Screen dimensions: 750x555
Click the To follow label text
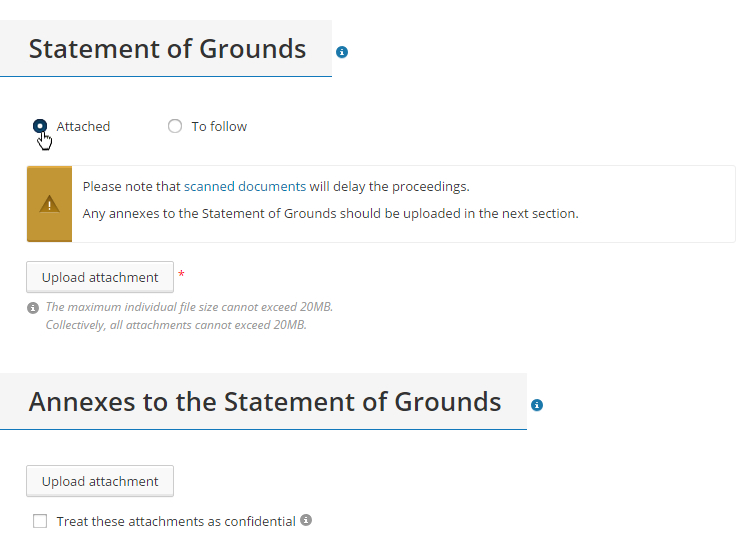(x=219, y=126)
